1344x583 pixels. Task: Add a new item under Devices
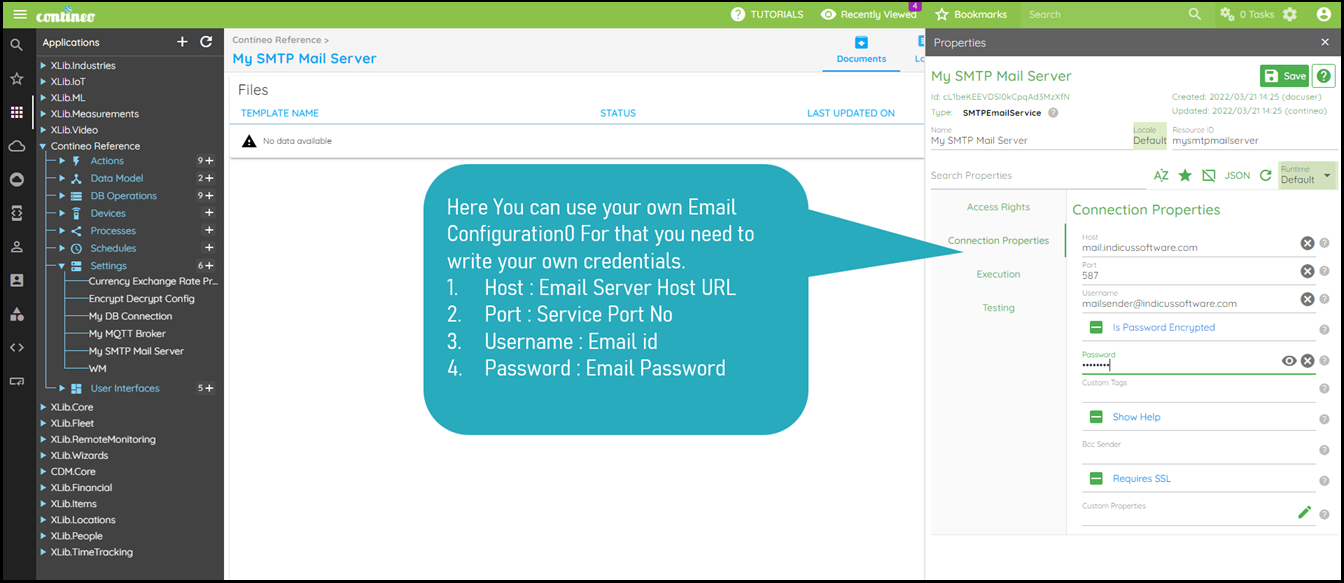[209, 213]
